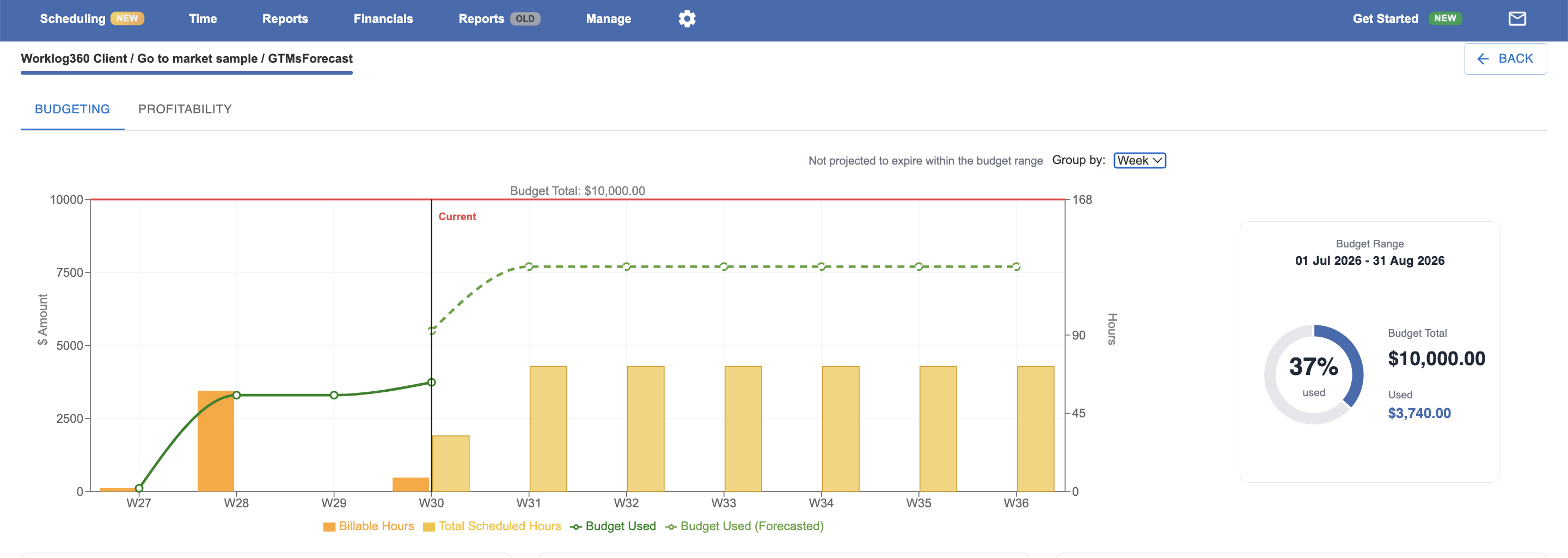The height and width of the screenshot is (558, 1568).
Task: Open the Manage menu
Action: click(608, 19)
